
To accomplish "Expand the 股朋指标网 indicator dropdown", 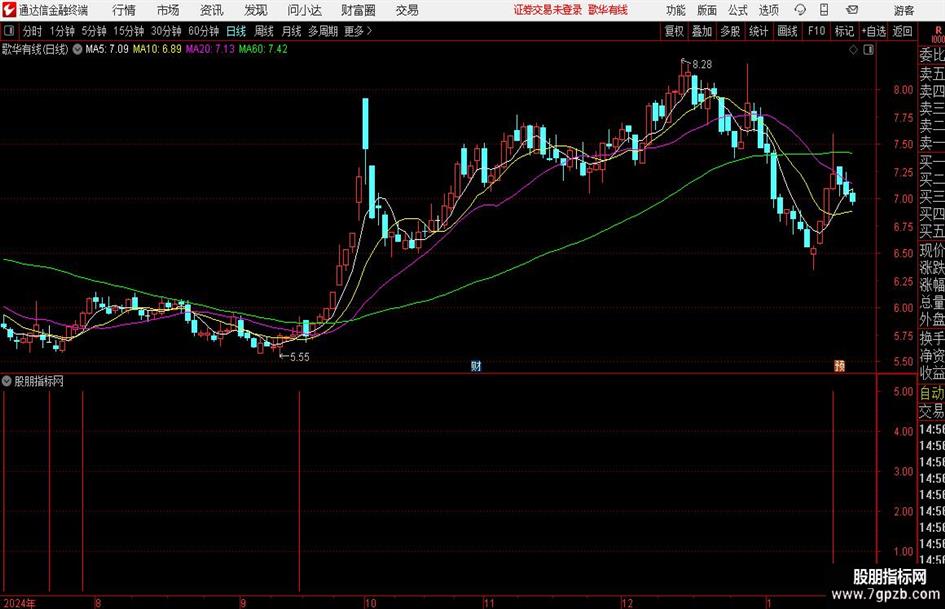I will (x=7, y=381).
